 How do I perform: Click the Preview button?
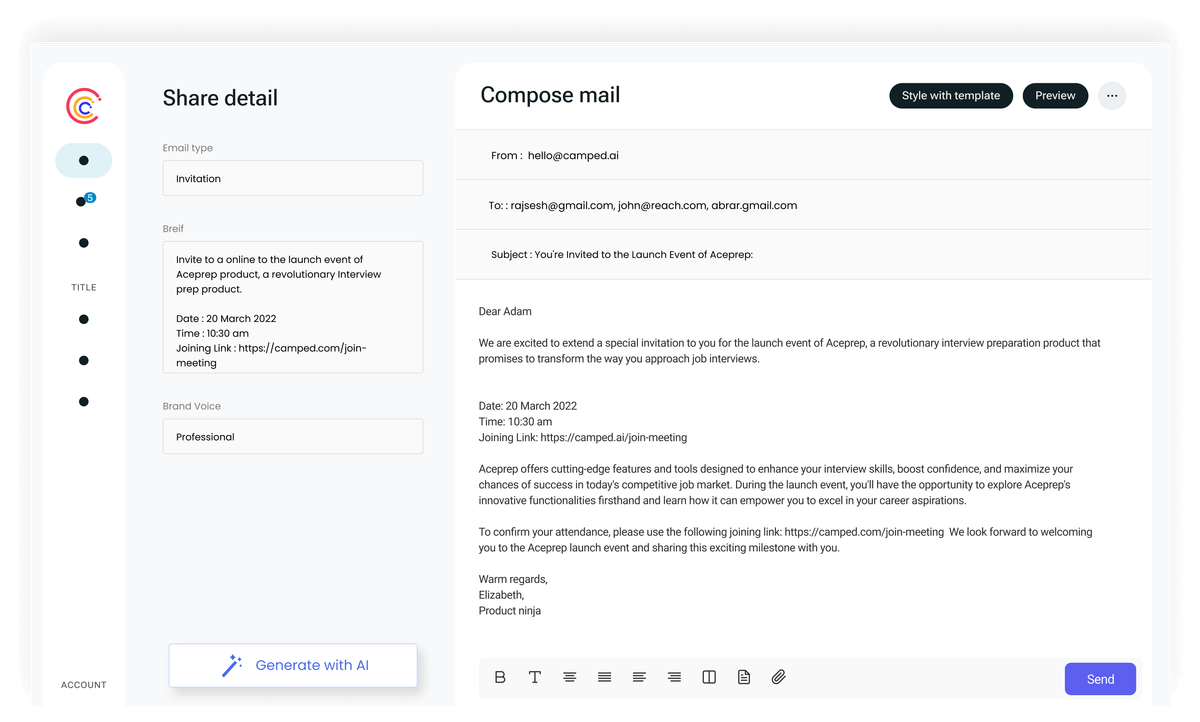pos(1055,96)
